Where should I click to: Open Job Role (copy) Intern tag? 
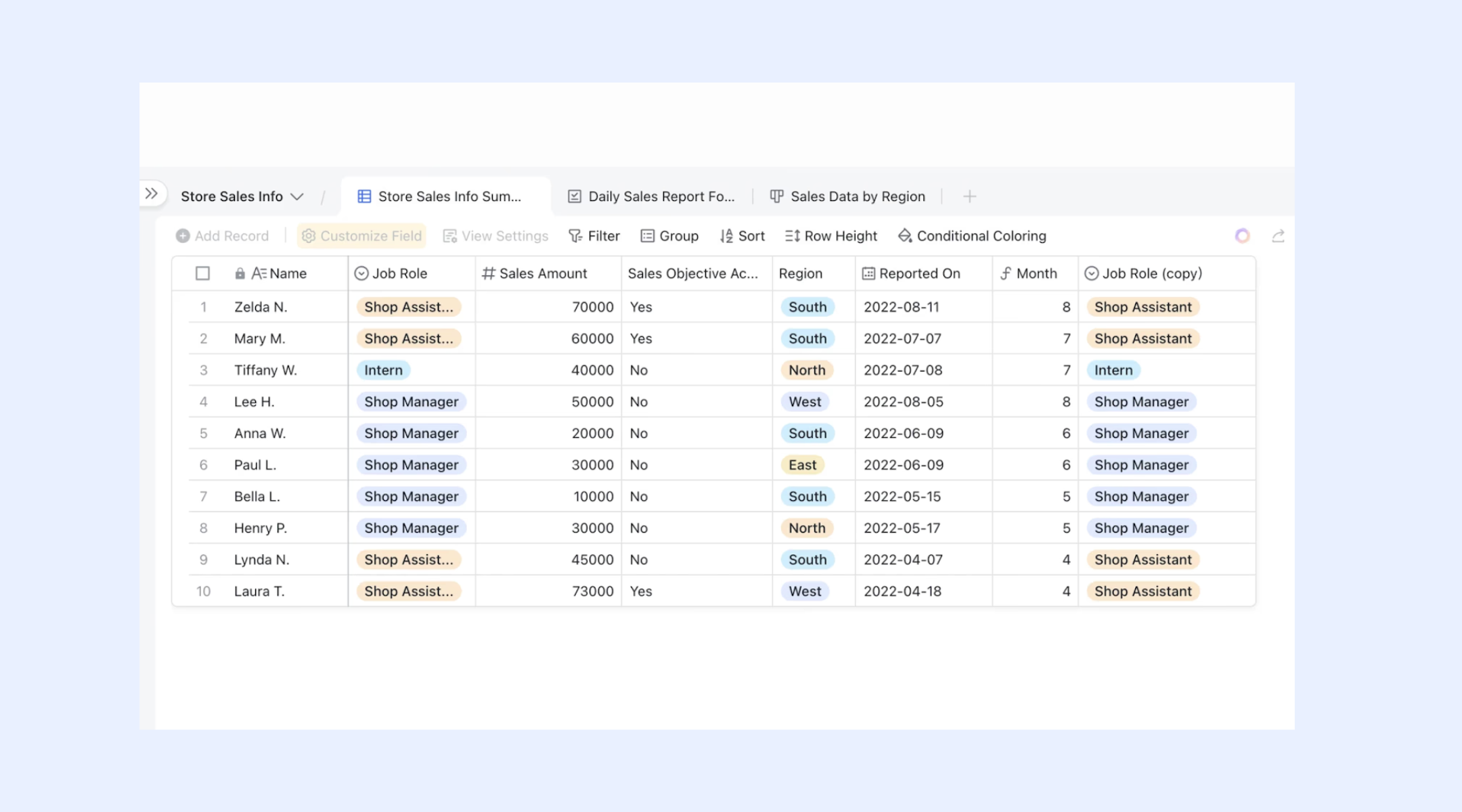[1113, 370]
